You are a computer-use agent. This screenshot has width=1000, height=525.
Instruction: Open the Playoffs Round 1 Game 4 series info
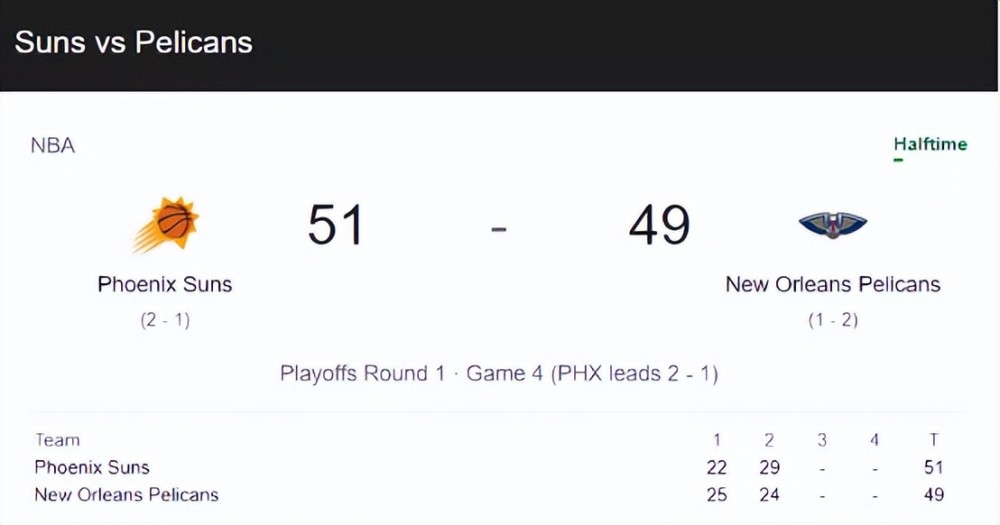499,373
